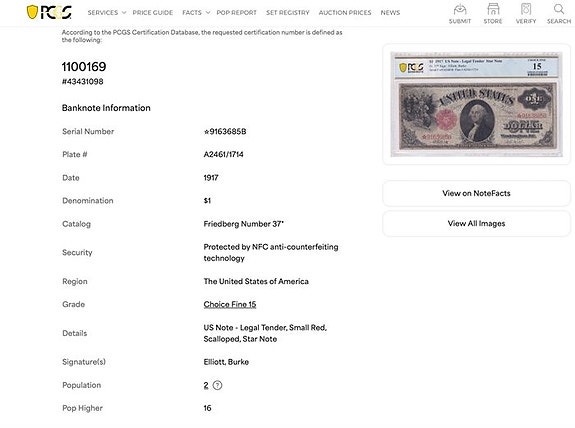Click the certification number #43431098 text

coord(83,81)
